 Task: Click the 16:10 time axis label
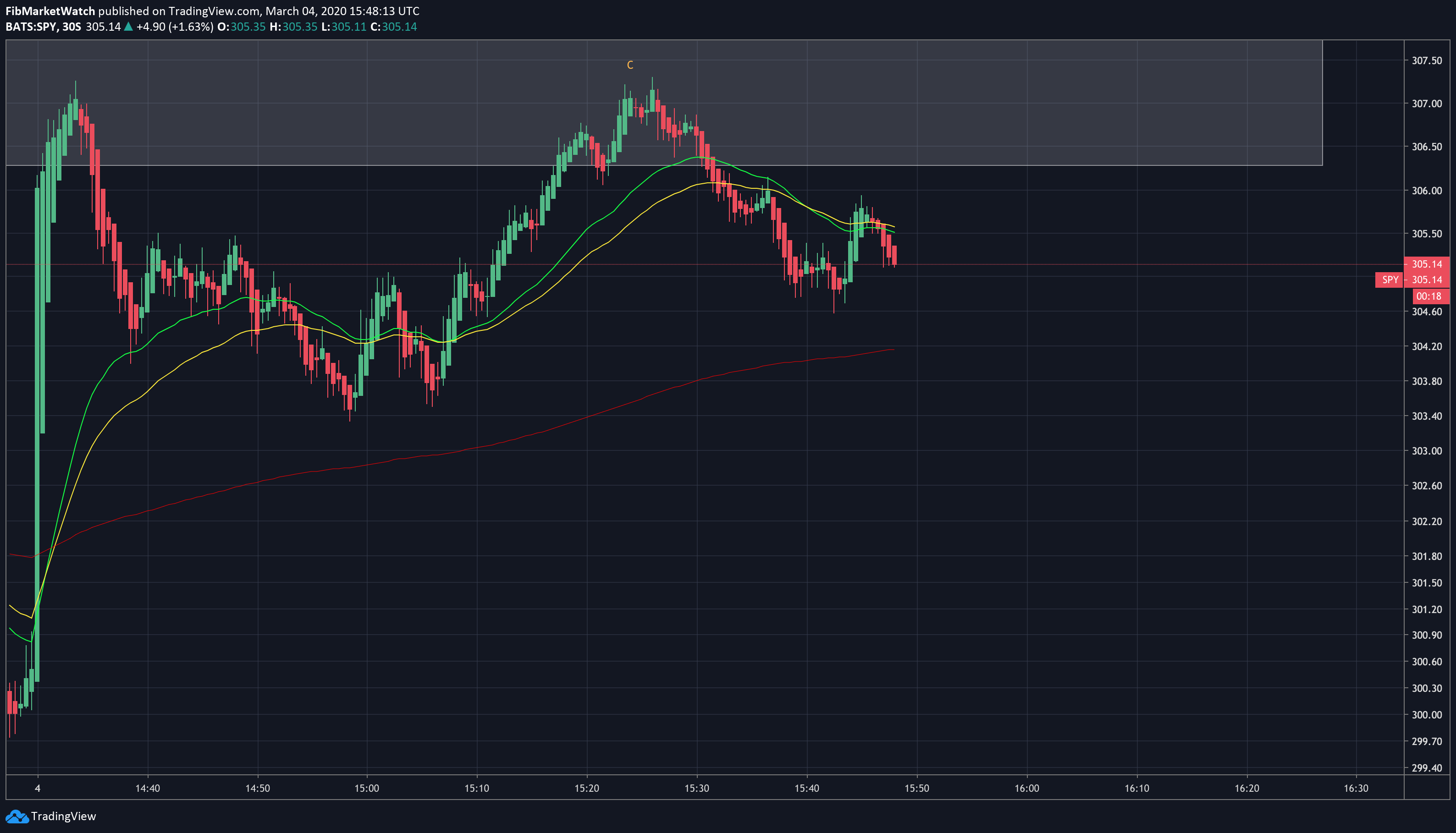point(1136,789)
